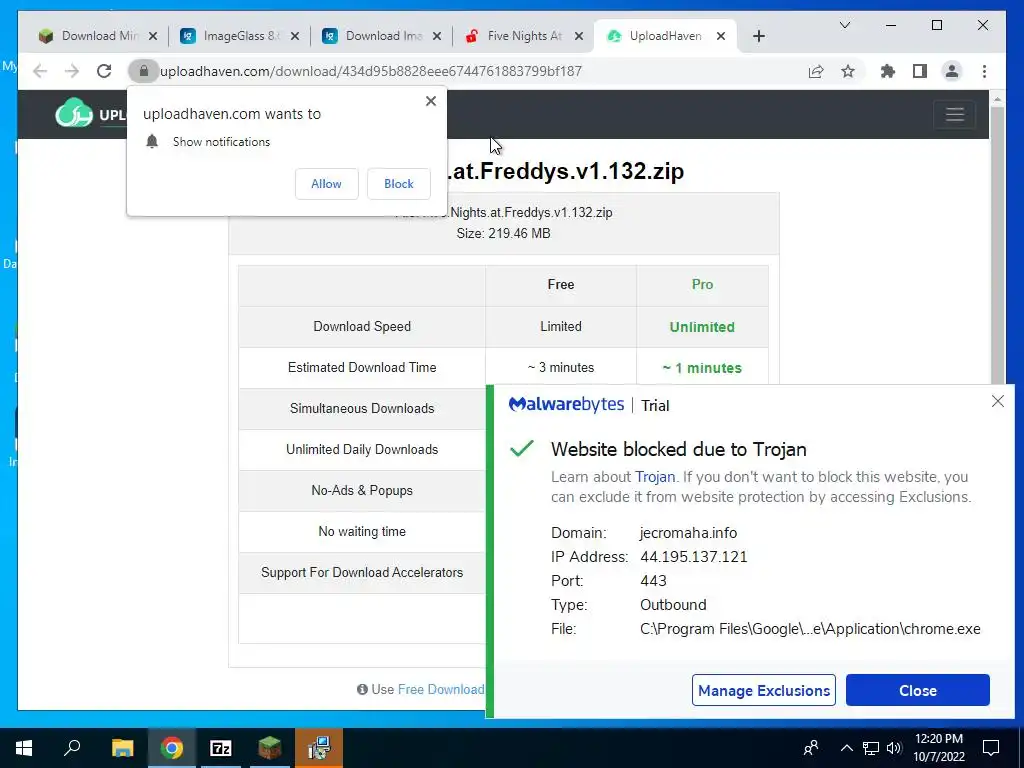Open Chrome three-dot menu
Screen dimensions: 1024x768
point(984,71)
